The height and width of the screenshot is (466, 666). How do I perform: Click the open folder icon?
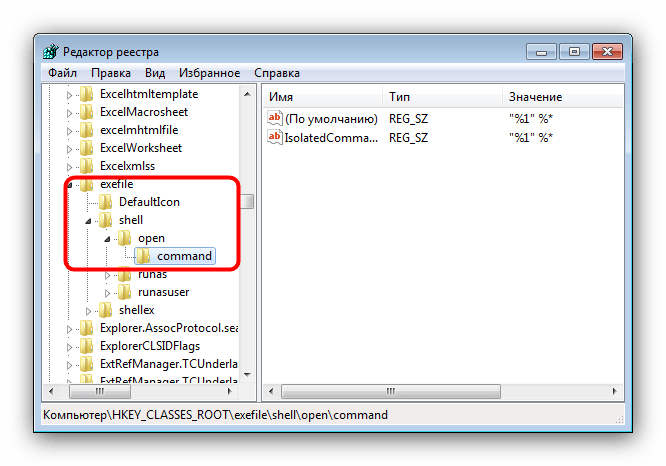(124, 238)
